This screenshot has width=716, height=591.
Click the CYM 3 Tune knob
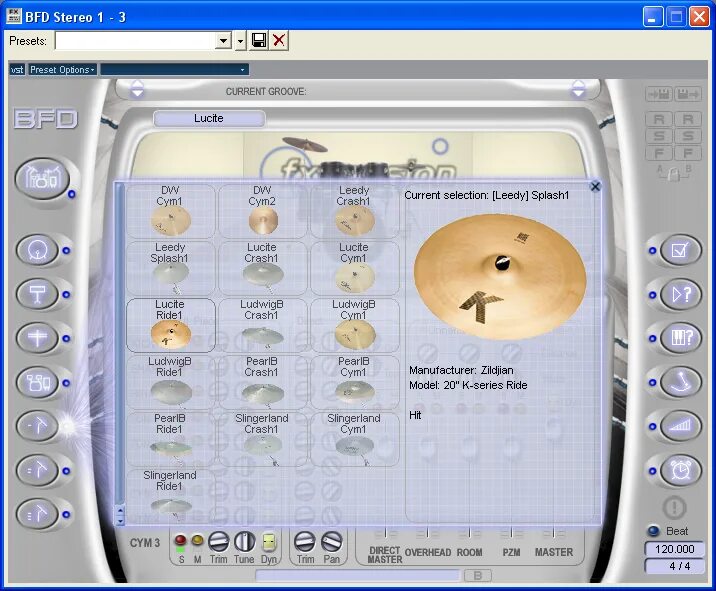244,542
